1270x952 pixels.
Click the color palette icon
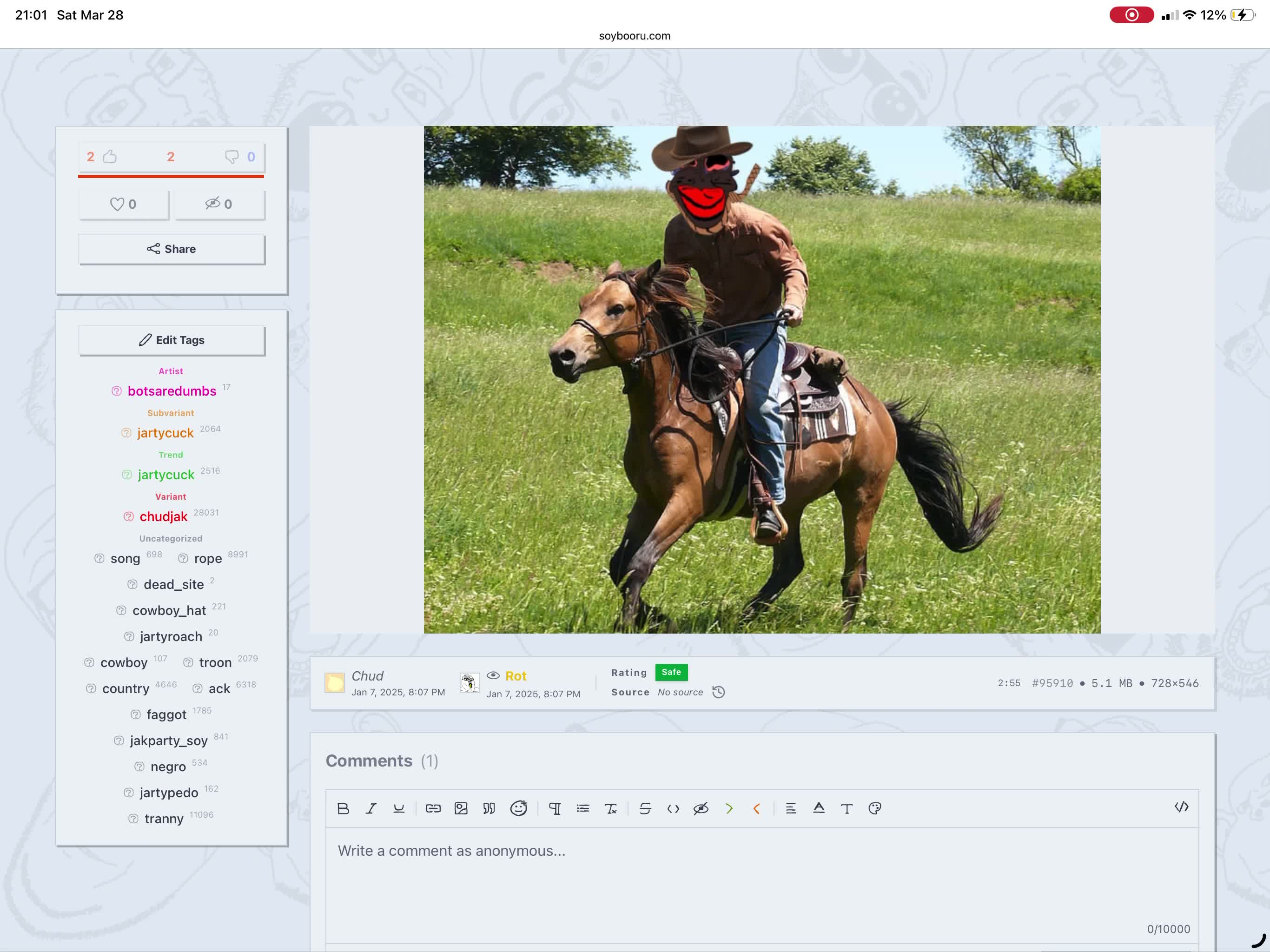coord(874,808)
